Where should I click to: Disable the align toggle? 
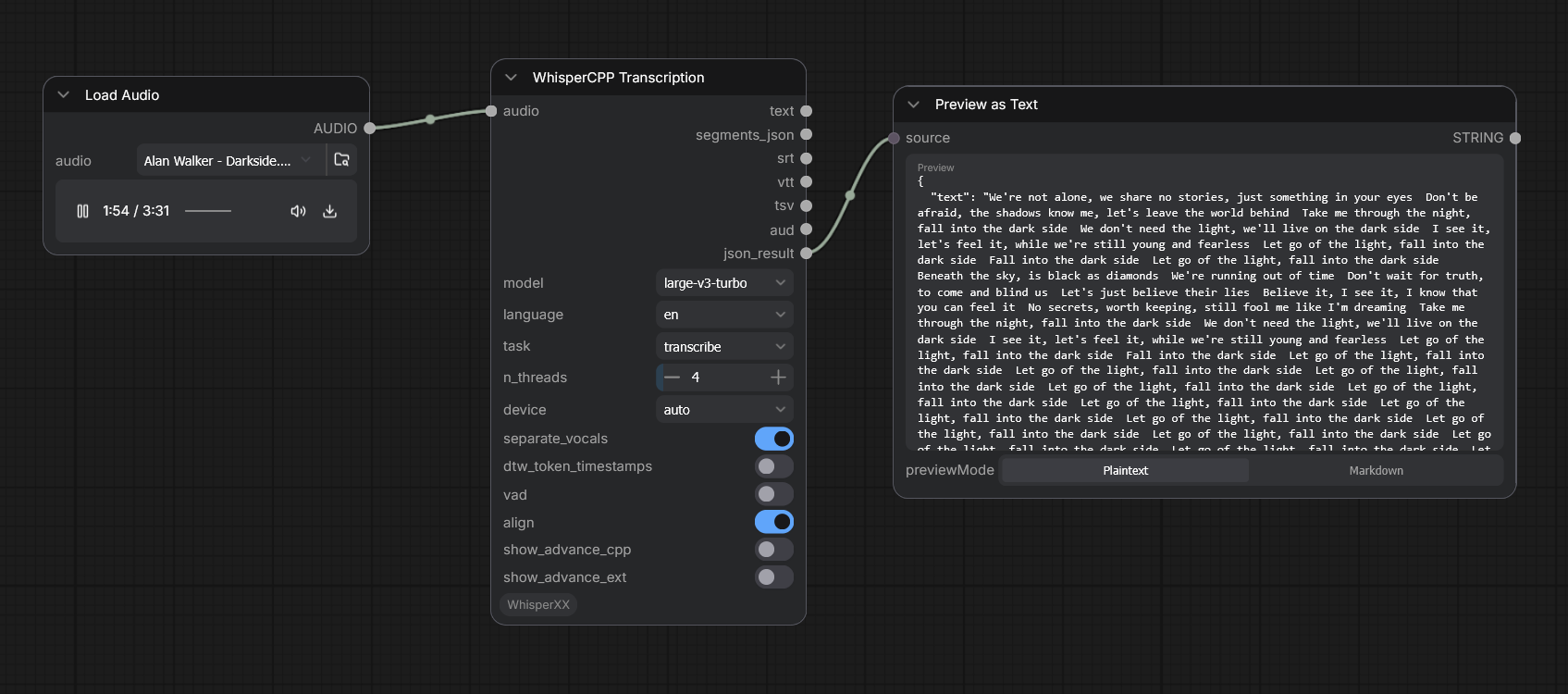[774, 522]
